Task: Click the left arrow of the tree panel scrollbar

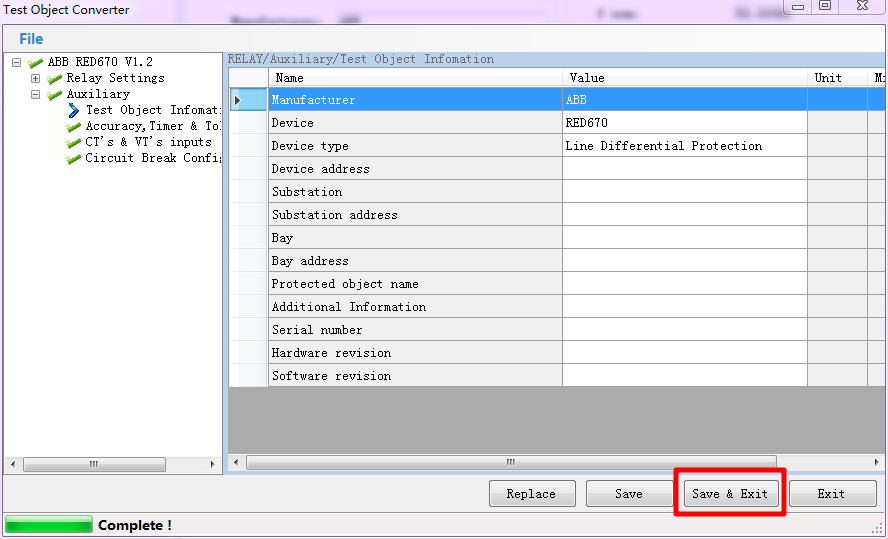Action: [x=13, y=464]
